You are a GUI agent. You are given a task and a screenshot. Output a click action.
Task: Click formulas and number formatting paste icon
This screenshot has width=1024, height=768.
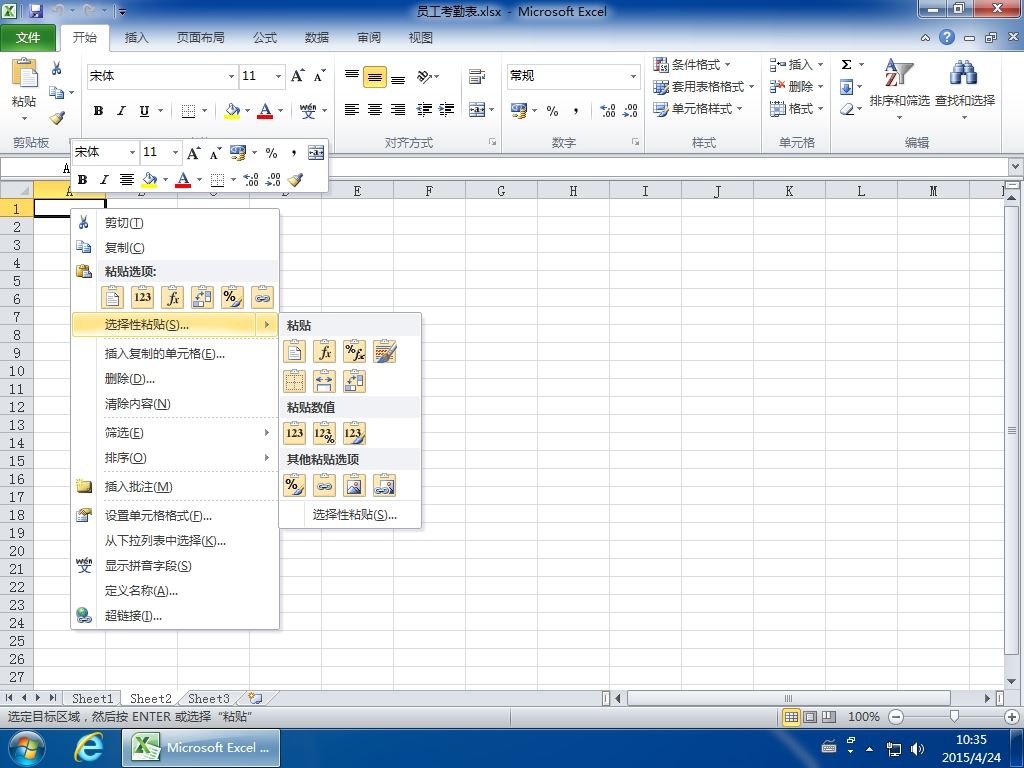354,352
